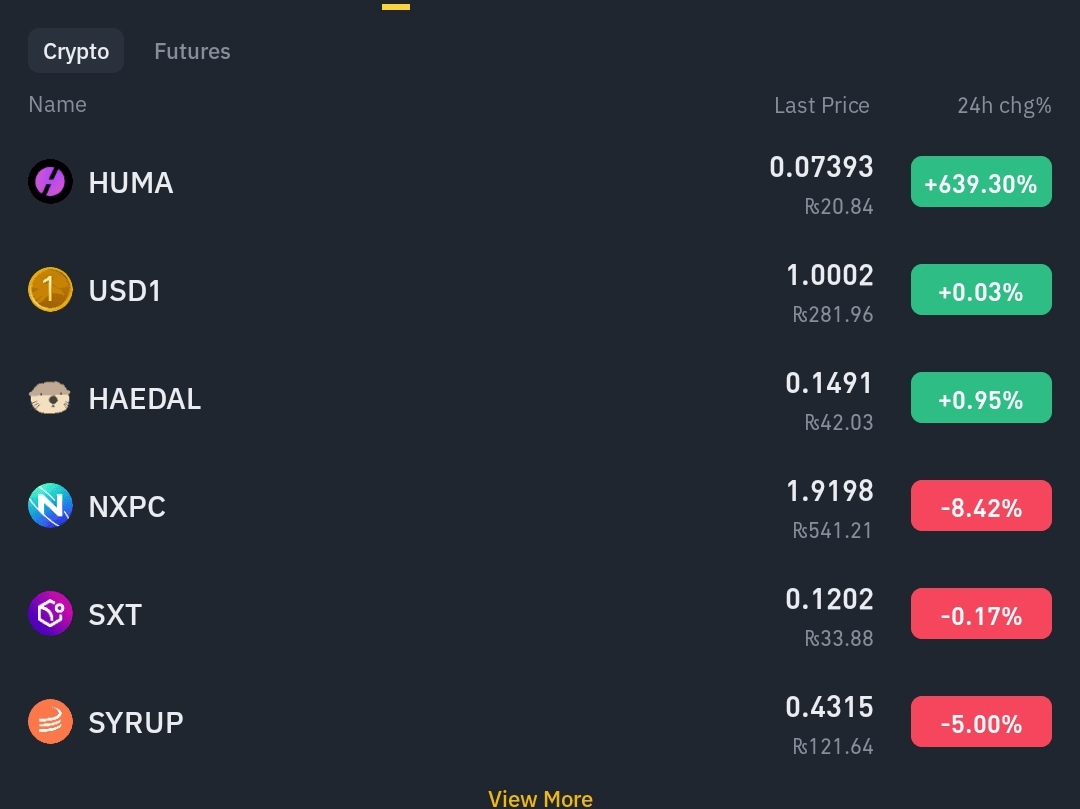Sort by the Last Price column header
Viewport: 1080px width, 809px height.
click(x=822, y=105)
